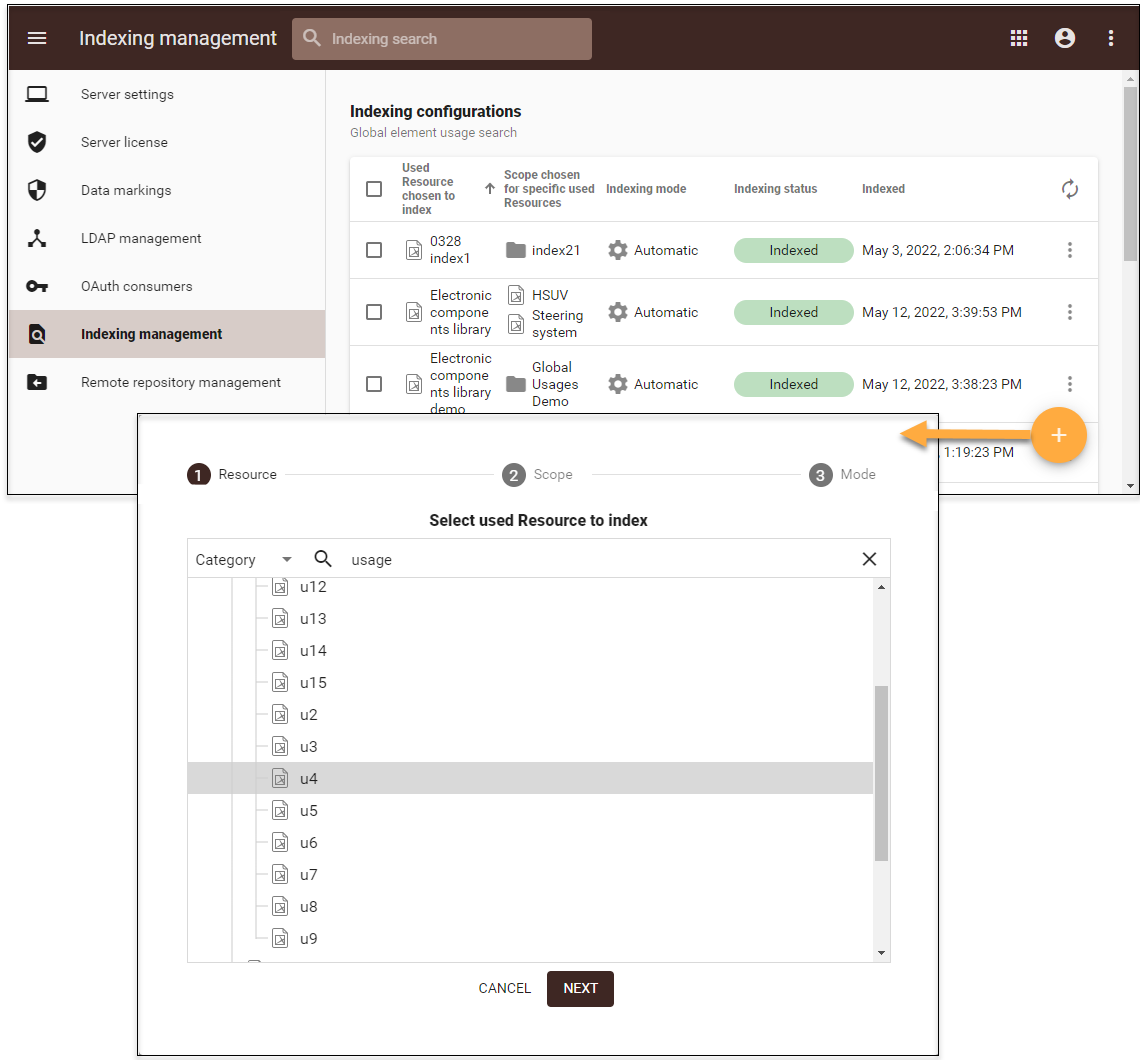The height and width of the screenshot is (1060, 1140).
Task: Select resource u7 in the tree
Action: [309, 875]
